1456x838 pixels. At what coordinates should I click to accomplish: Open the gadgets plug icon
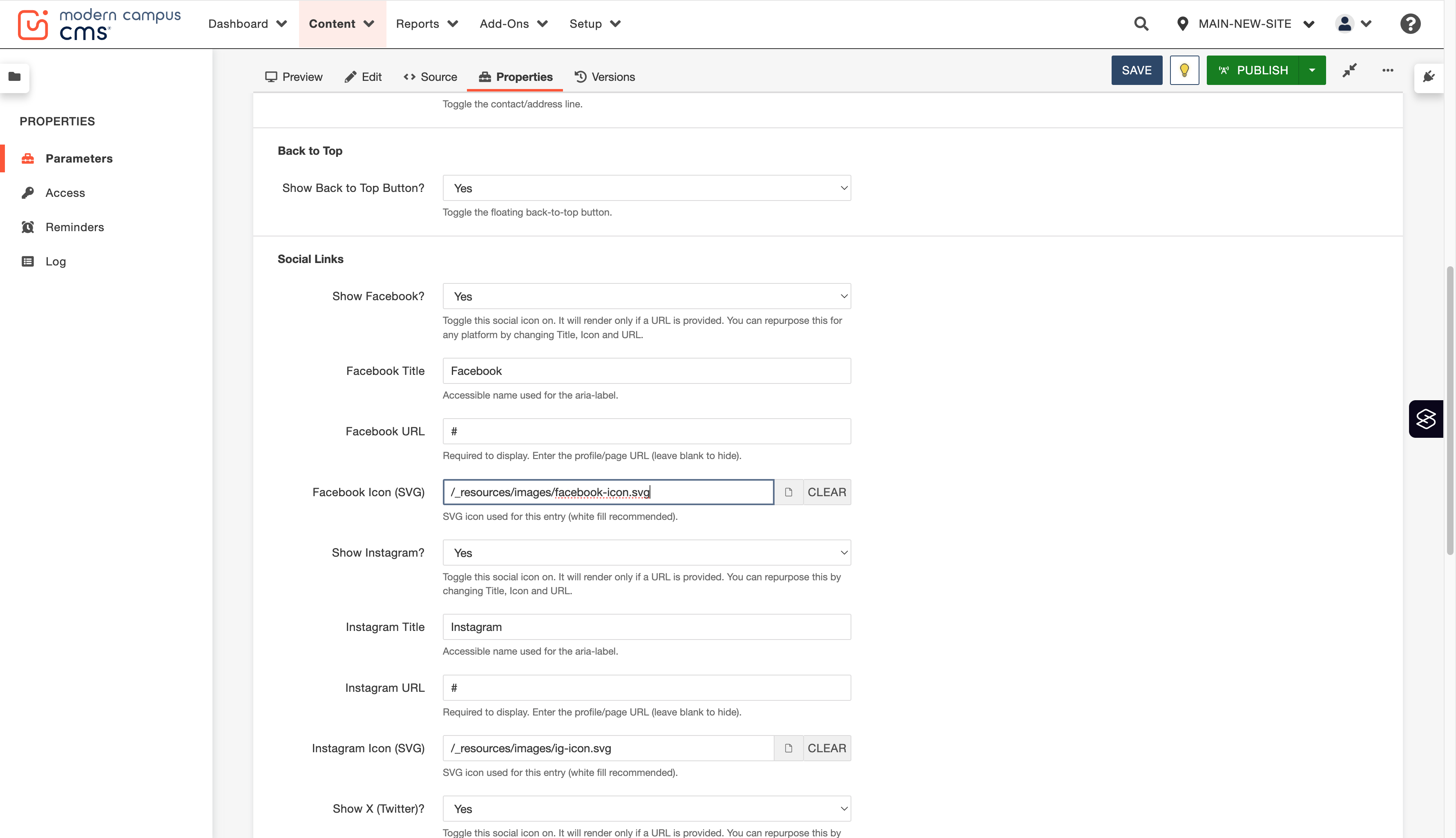[1428, 76]
